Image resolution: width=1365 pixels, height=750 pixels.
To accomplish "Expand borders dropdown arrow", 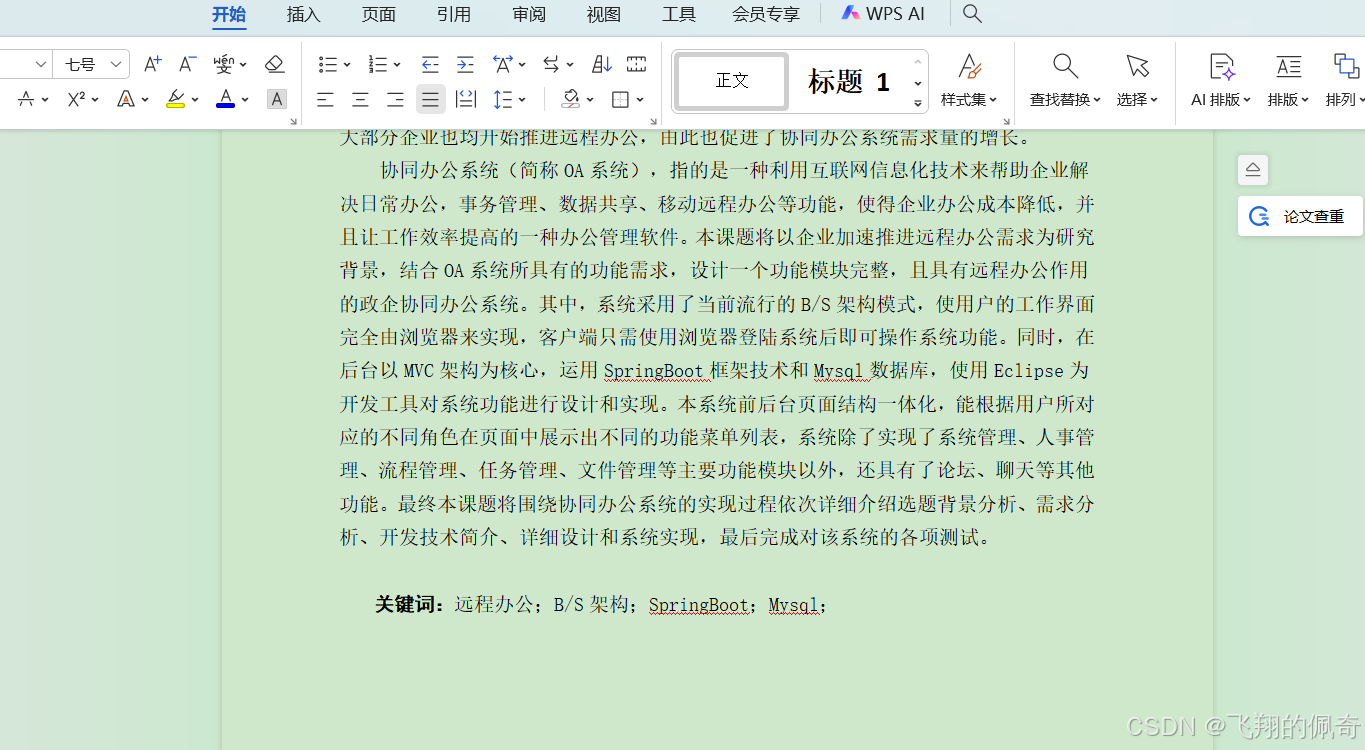I will pyautogui.click(x=640, y=100).
